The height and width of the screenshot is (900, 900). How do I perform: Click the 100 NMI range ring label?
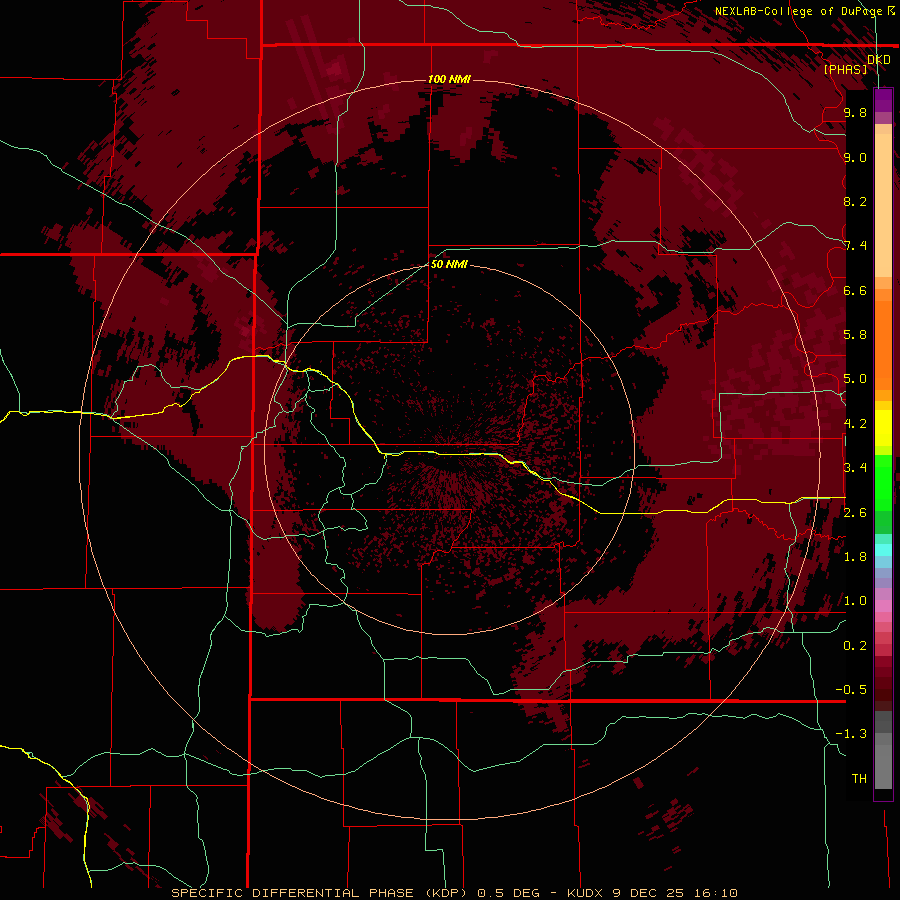(449, 79)
